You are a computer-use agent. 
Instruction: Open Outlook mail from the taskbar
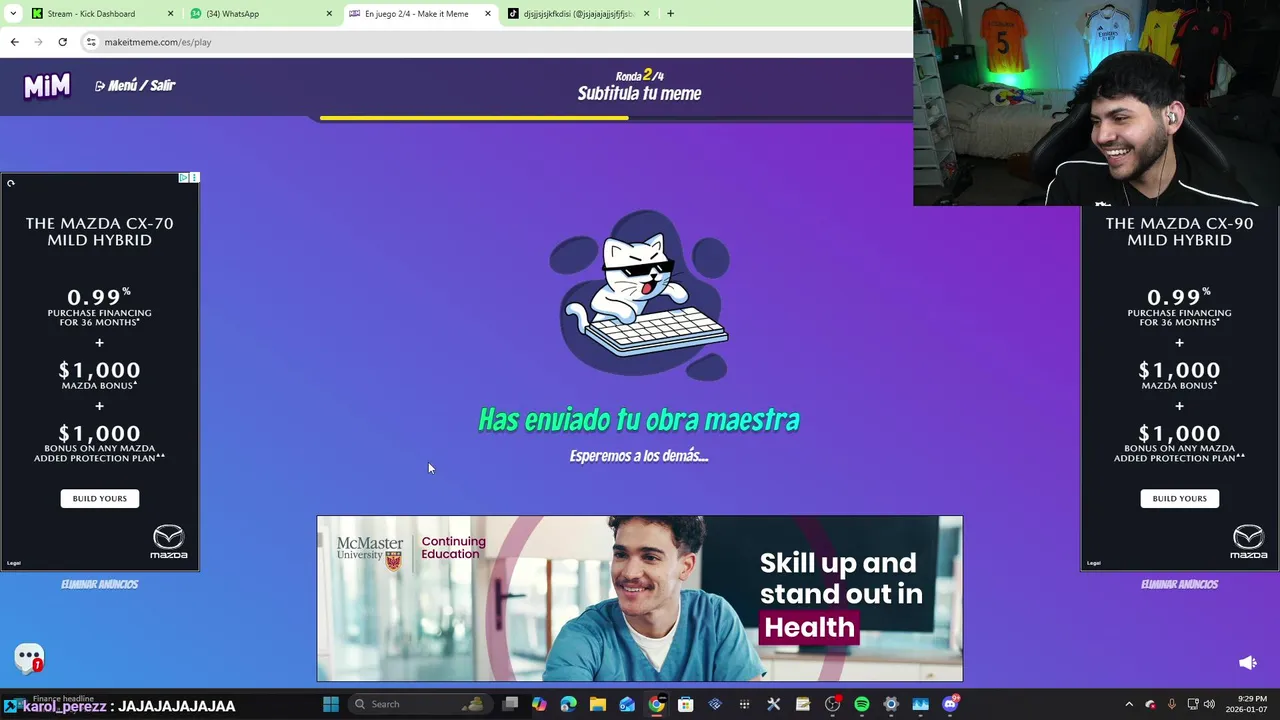tap(627, 704)
